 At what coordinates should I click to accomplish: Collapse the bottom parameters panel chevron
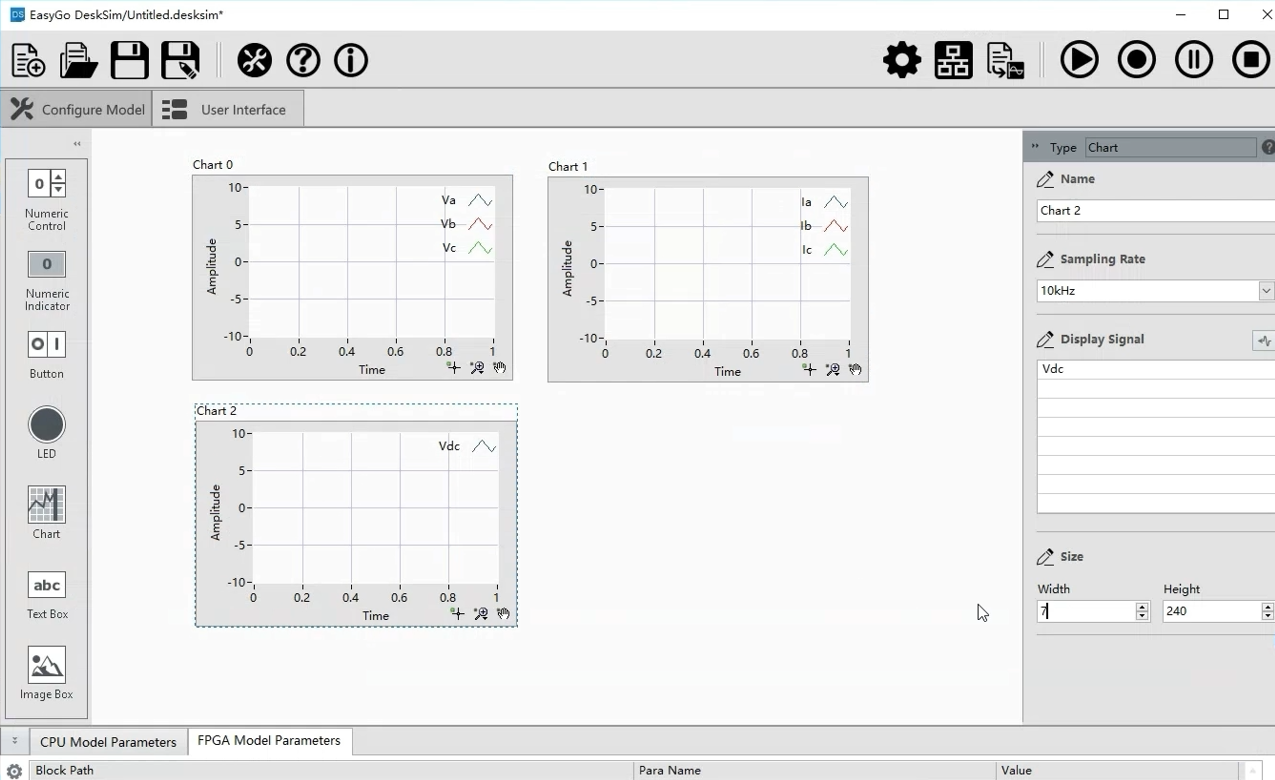coord(14,741)
